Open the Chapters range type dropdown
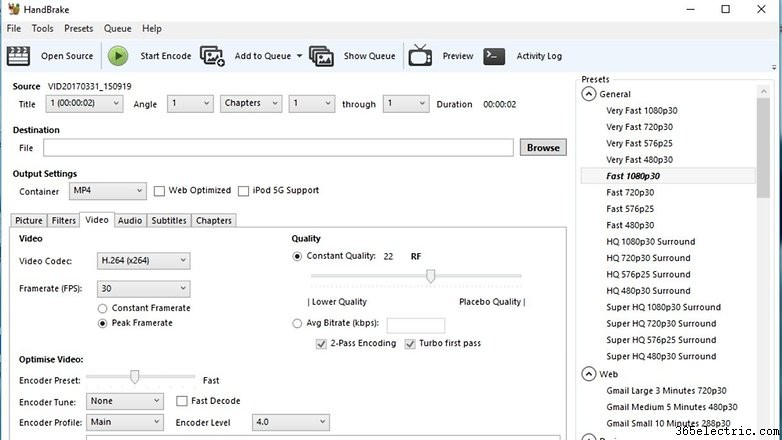 251,103
